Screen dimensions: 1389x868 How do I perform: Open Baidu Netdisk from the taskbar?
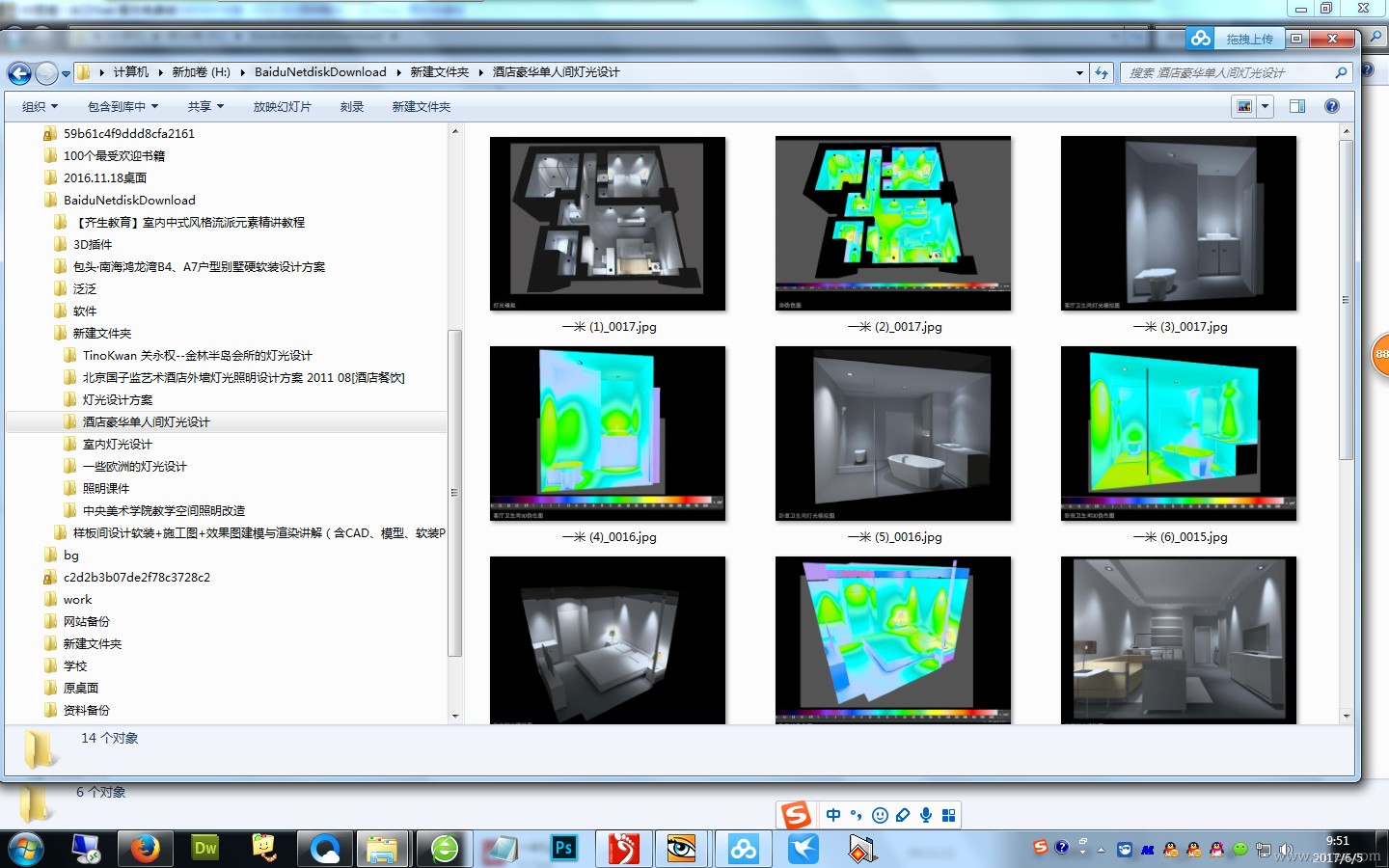[744, 849]
